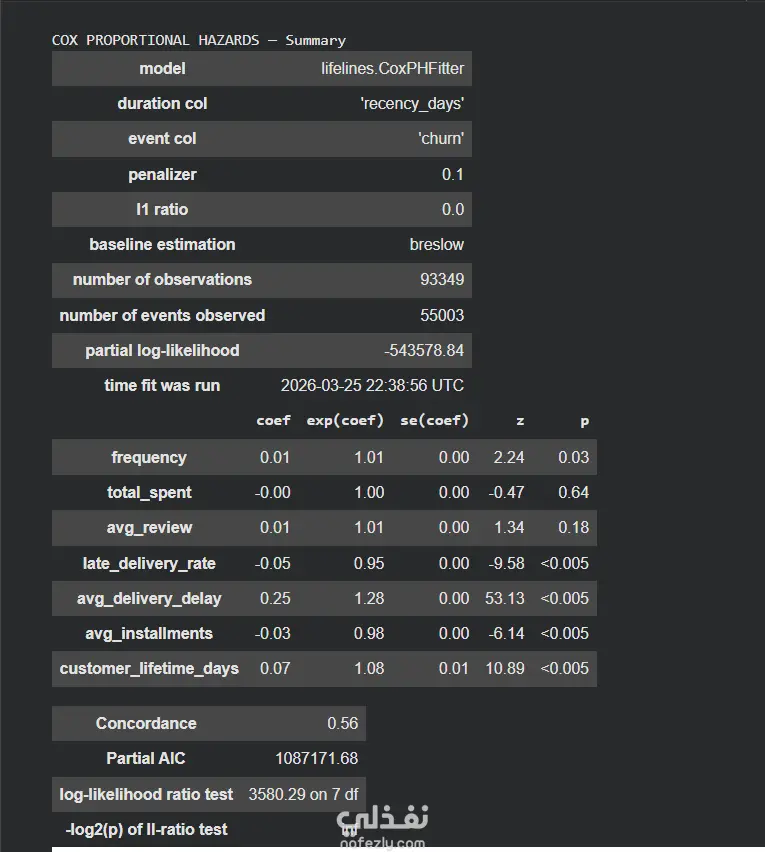This screenshot has height=852, width=765.
Task: Click the lifelines.CoxPHFitter model value
Action: [392, 68]
